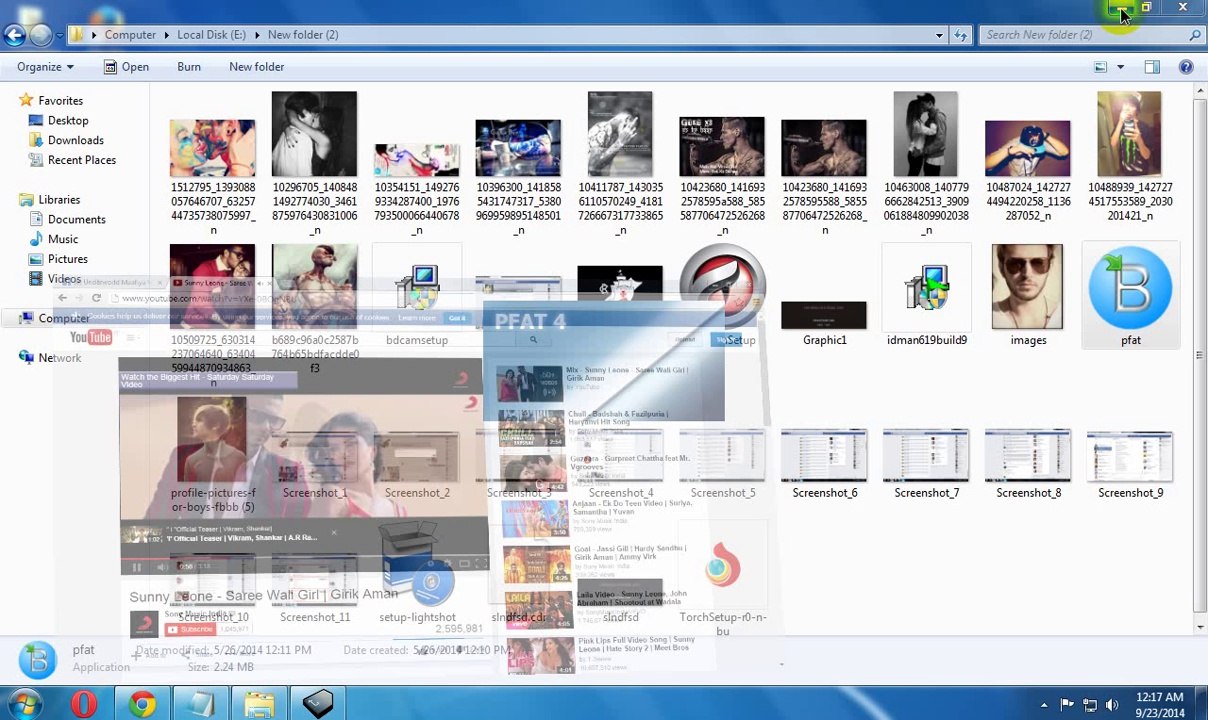The height and width of the screenshot is (720, 1208).
Task: Open Downloads in the navigation pane
Action: [75, 140]
